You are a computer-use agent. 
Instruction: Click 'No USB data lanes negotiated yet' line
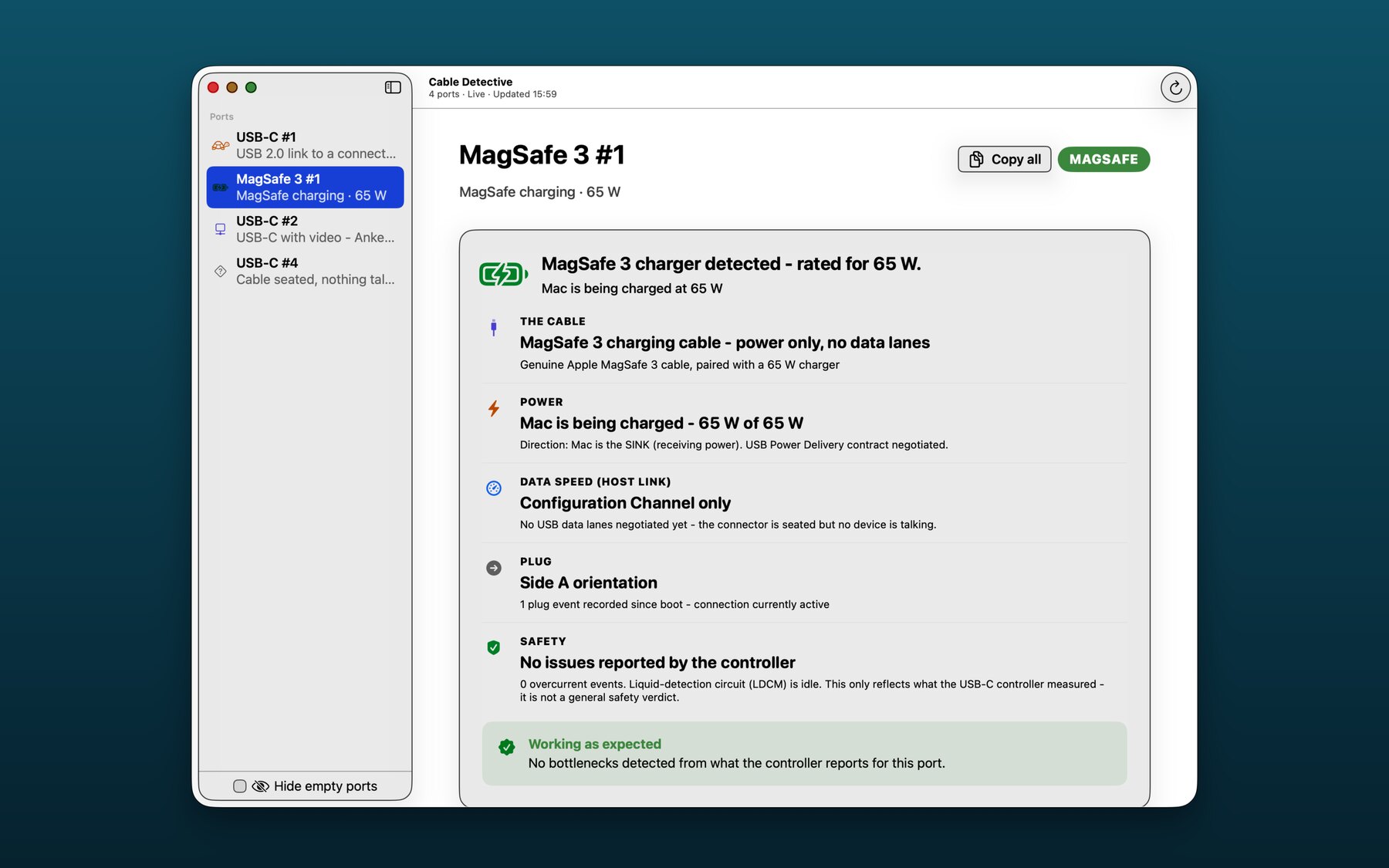728,525
